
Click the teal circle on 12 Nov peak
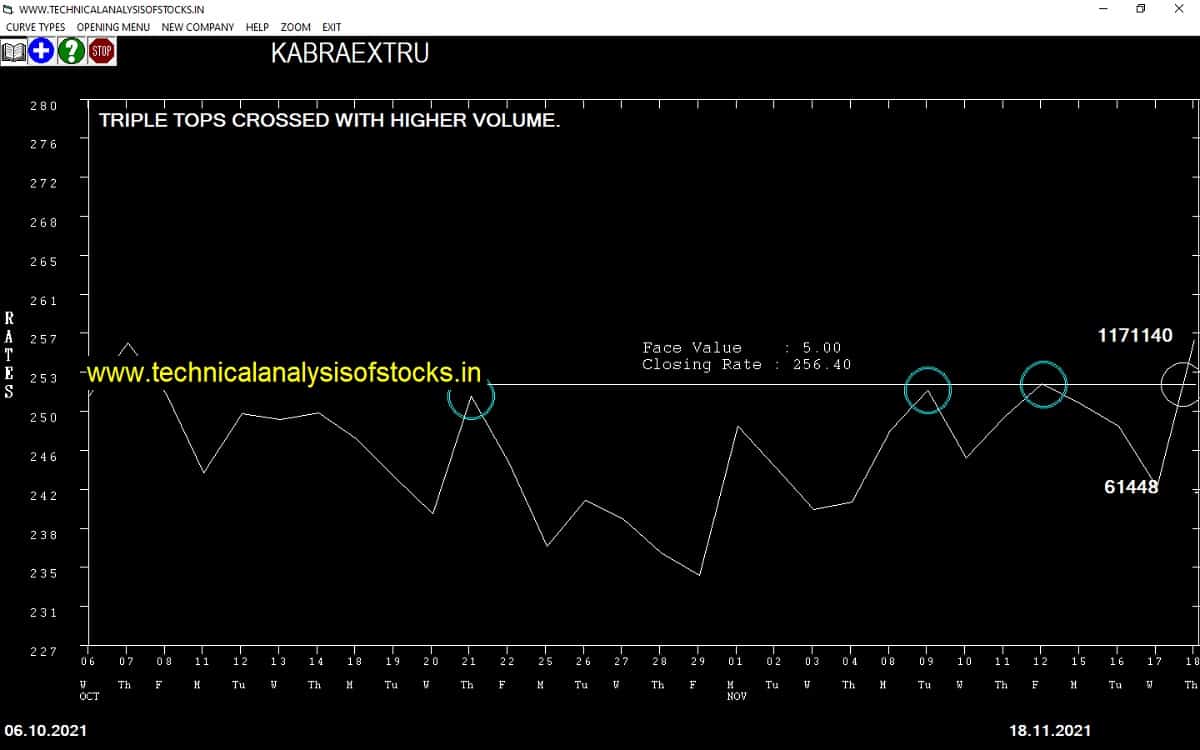[x=1044, y=385]
